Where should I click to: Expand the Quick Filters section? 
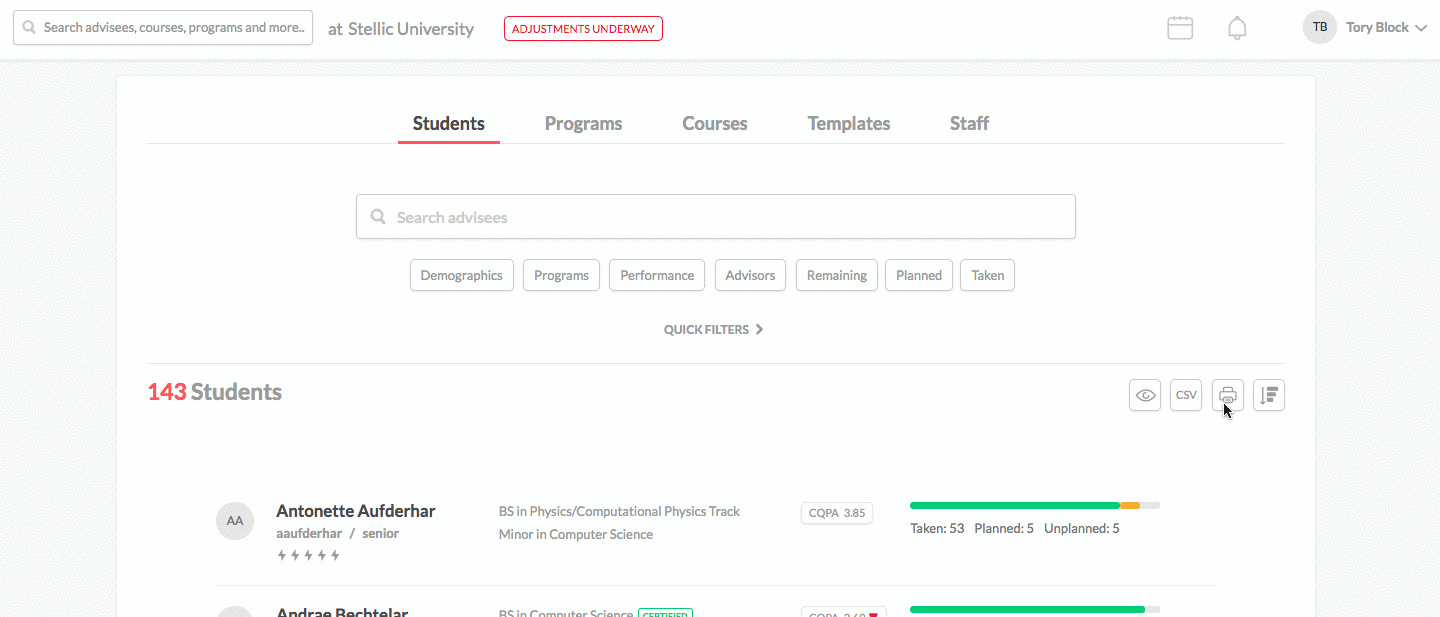[713, 329]
